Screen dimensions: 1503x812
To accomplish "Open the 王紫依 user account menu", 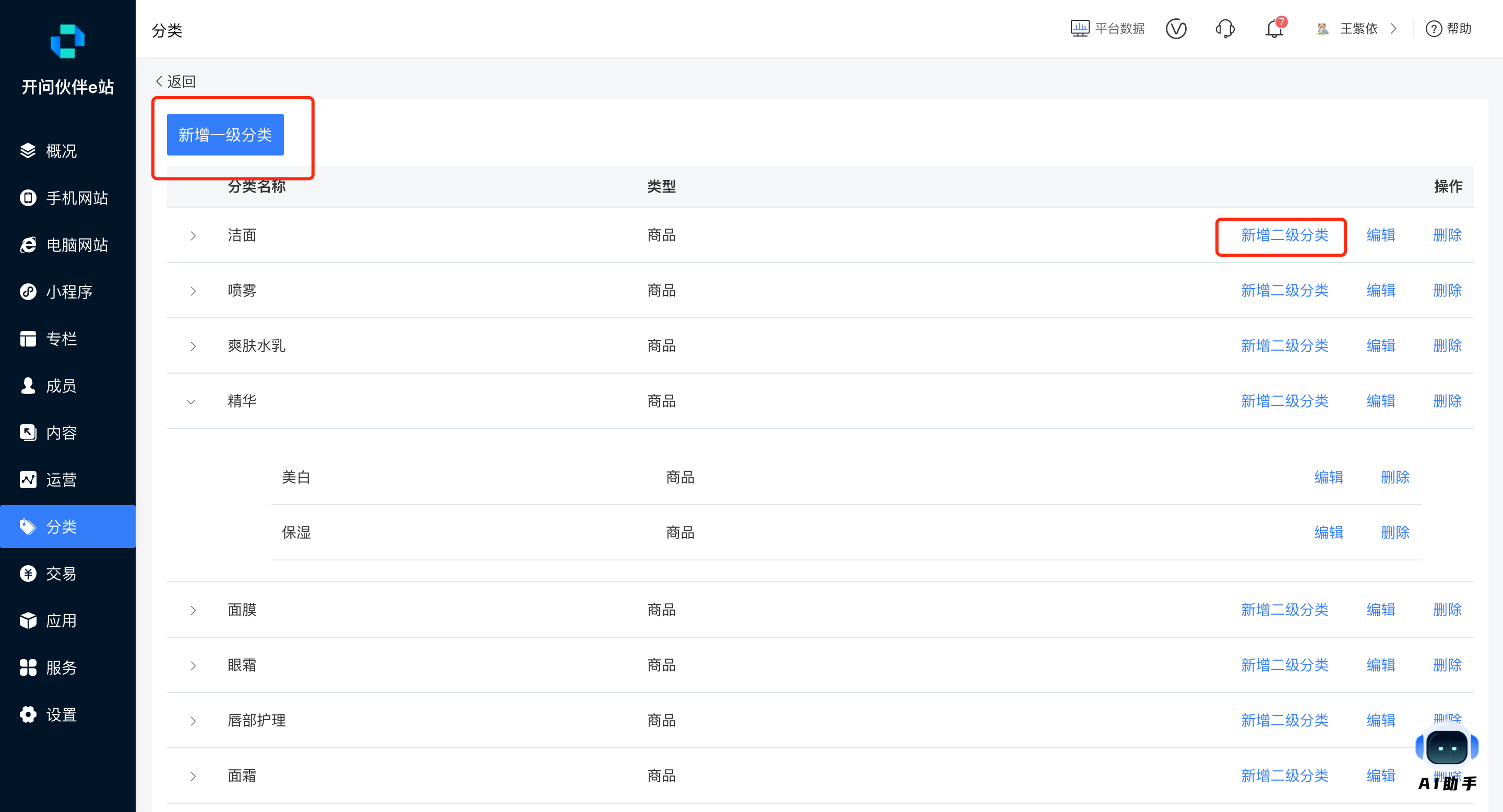I will point(1358,29).
